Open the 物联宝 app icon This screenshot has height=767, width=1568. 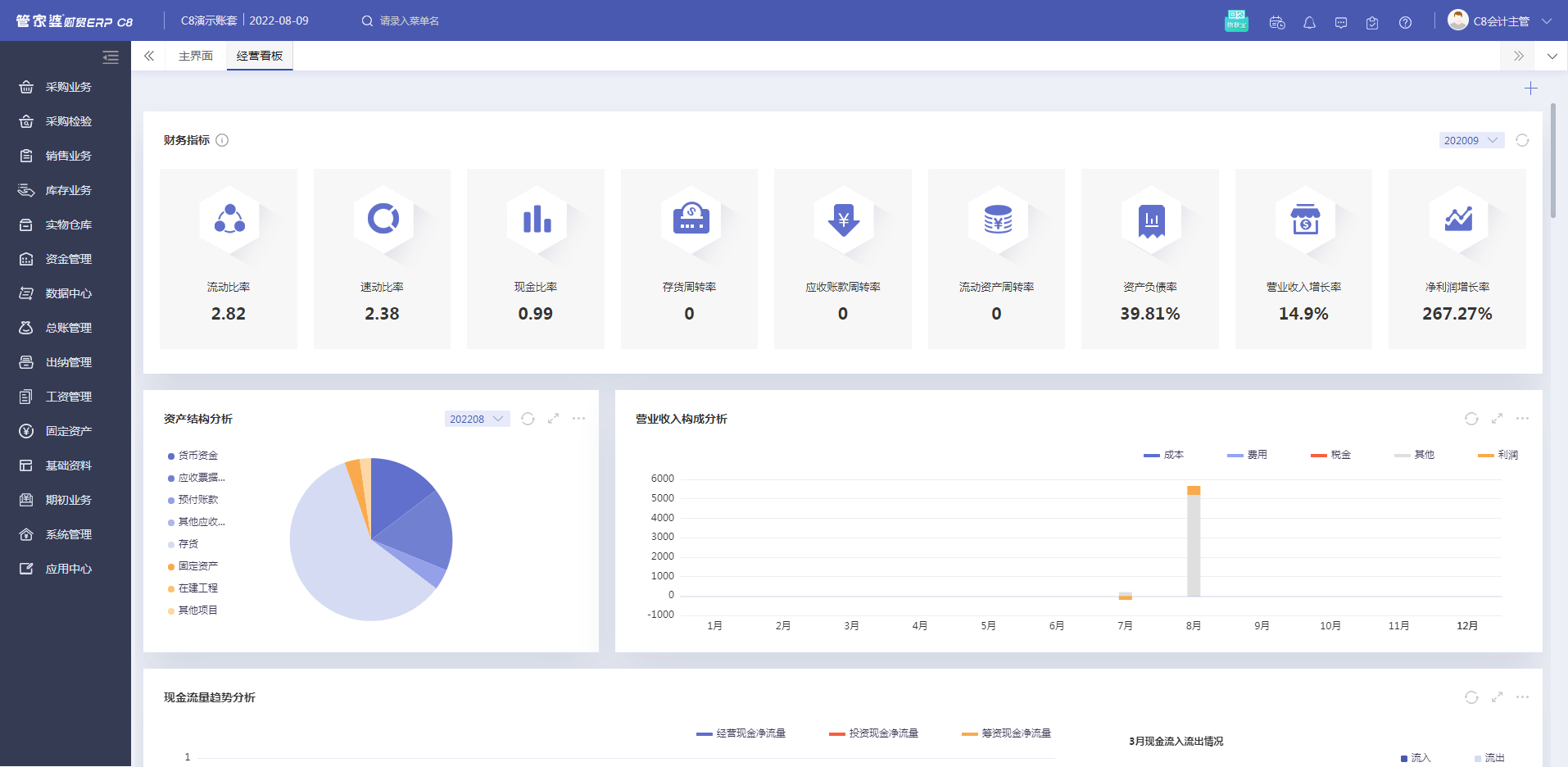coord(1236,21)
